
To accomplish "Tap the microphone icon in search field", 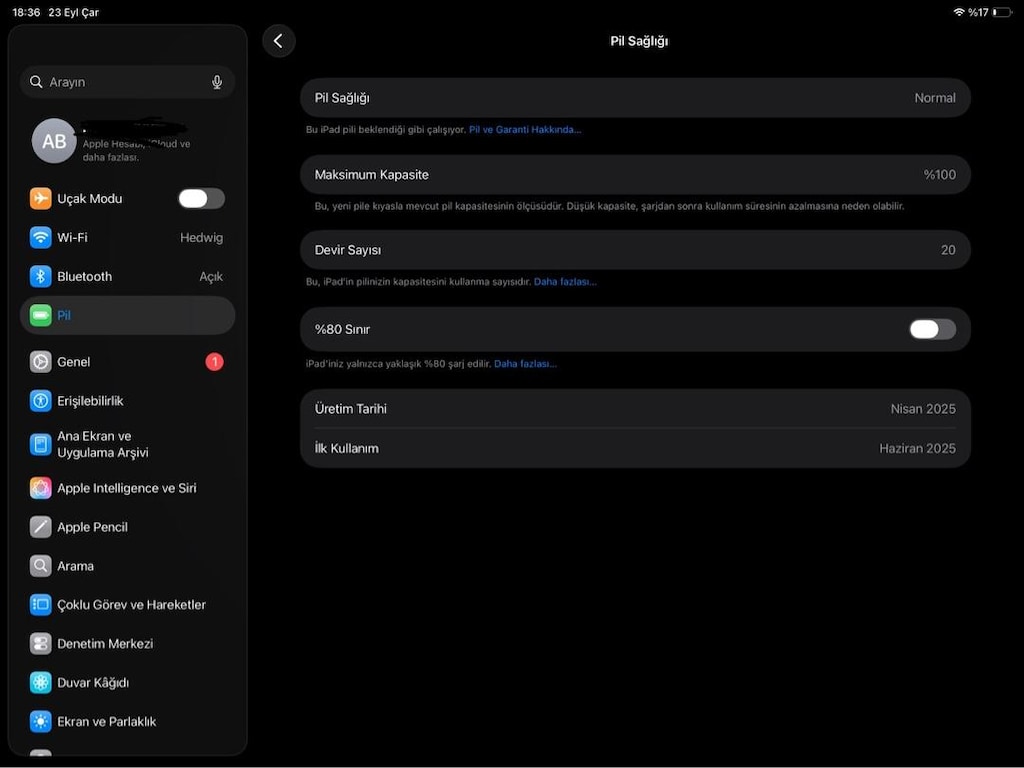I will [x=217, y=82].
